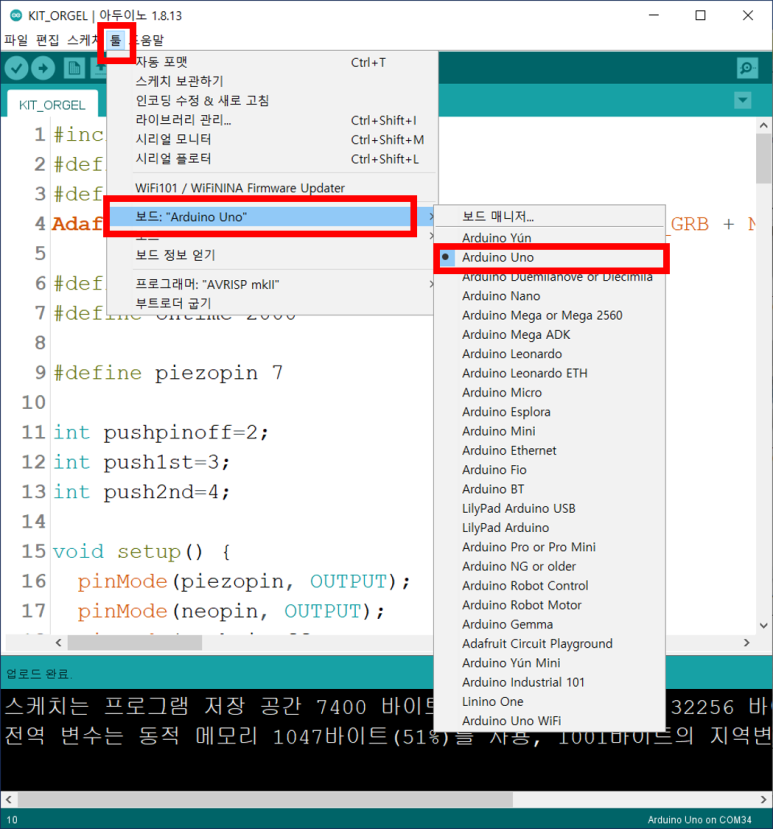773x829 pixels.
Task: Click console horizontal scrollbar thumb
Action: [264, 799]
